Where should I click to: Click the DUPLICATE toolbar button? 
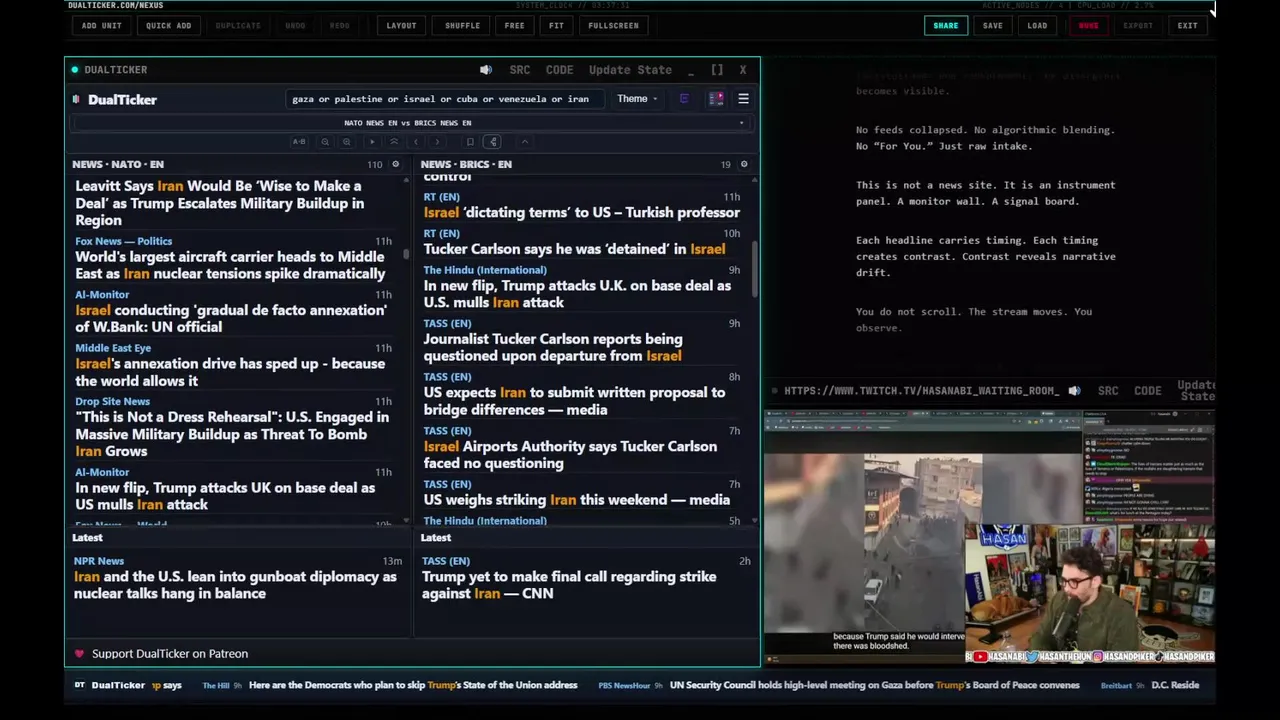coord(238,26)
